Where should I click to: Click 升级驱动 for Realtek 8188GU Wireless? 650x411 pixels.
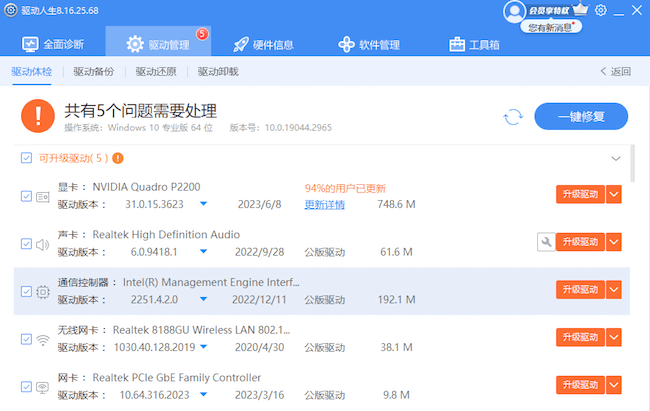click(580, 337)
